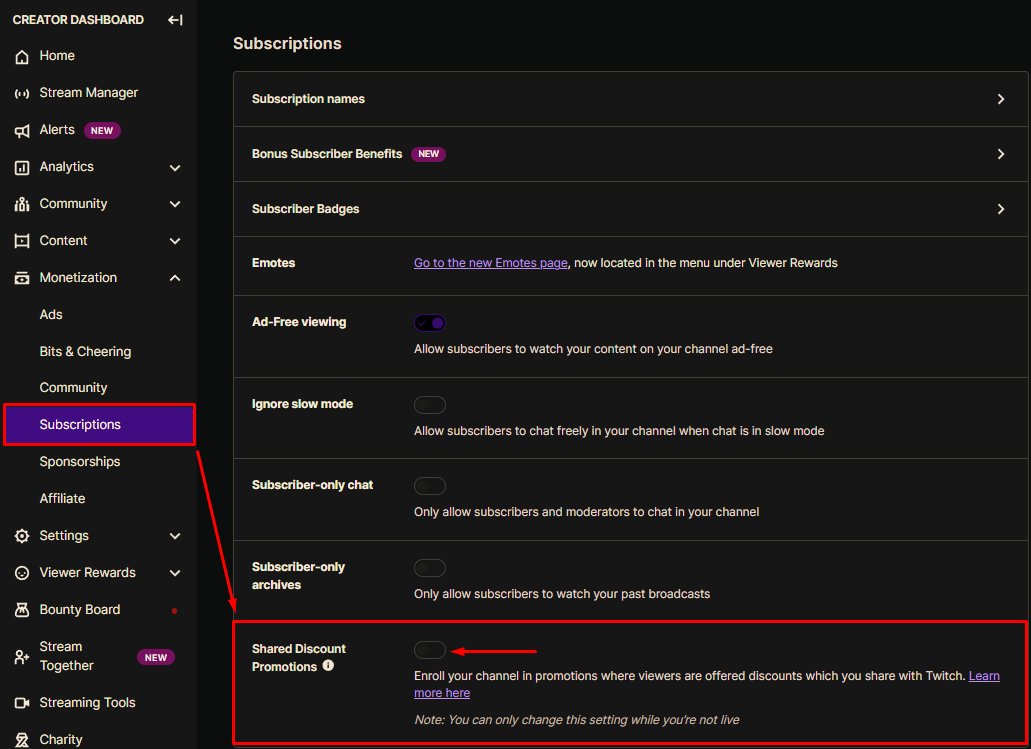Screen dimensions: 1031x749
Task: Click the Content frame icon
Action: [22, 241]
